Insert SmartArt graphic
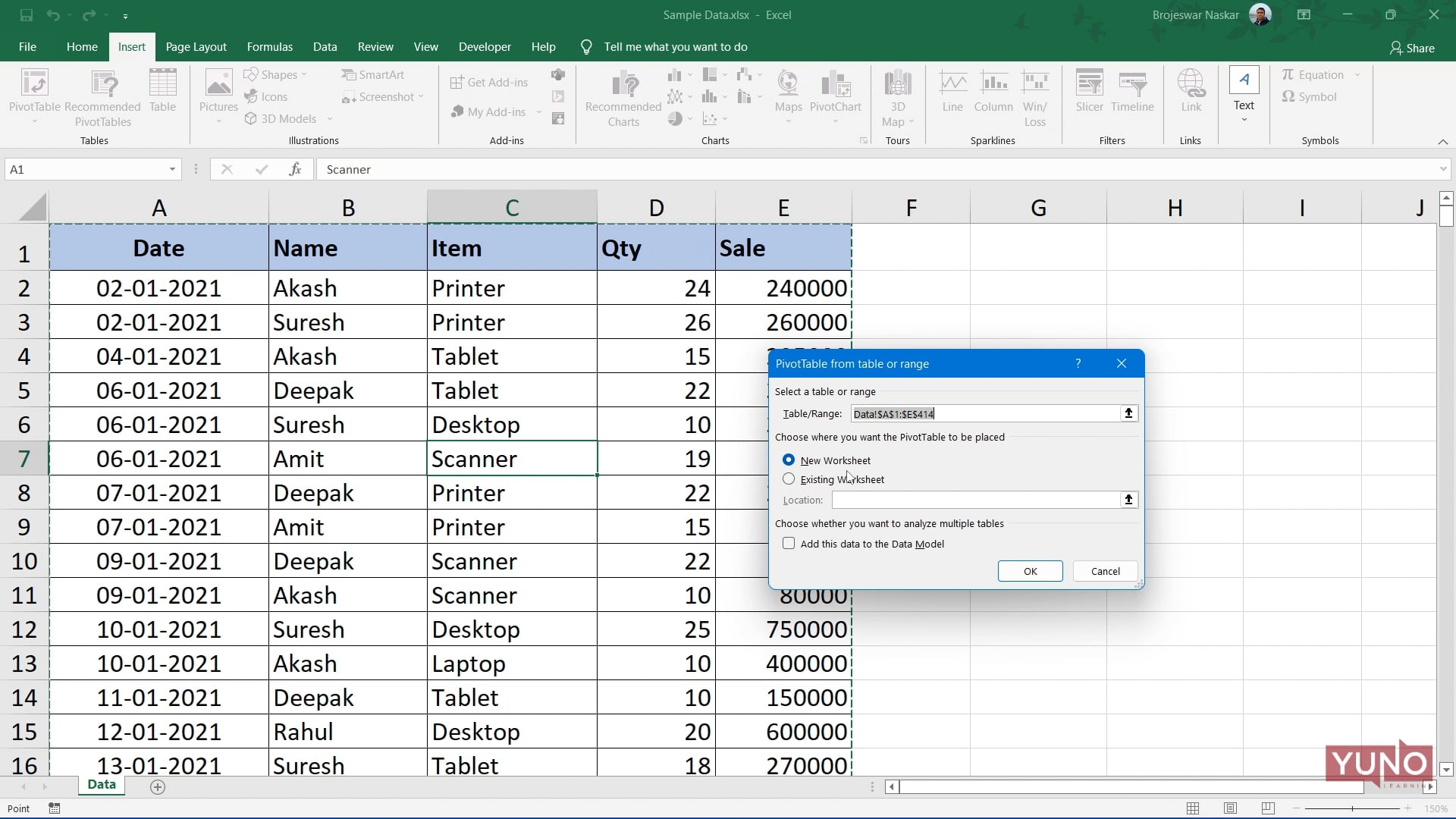 (x=373, y=74)
